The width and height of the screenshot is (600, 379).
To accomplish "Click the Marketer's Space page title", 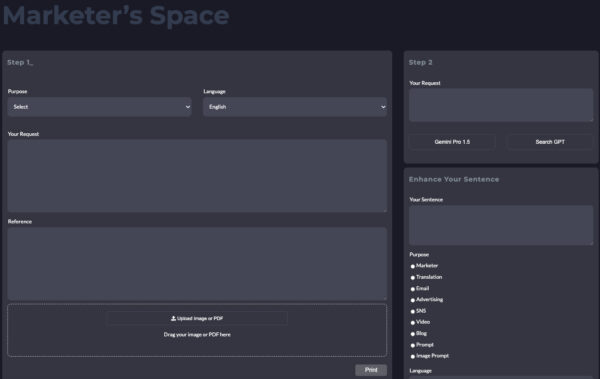I will coord(116,16).
